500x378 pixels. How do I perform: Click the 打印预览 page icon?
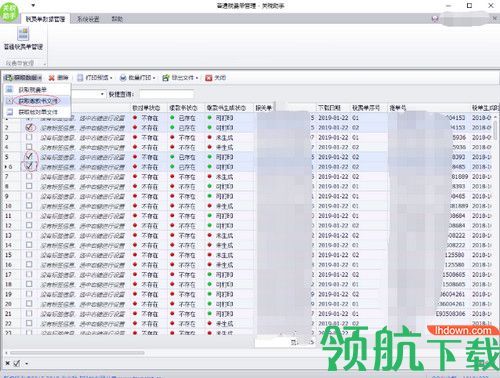pyautogui.click(x=80, y=78)
